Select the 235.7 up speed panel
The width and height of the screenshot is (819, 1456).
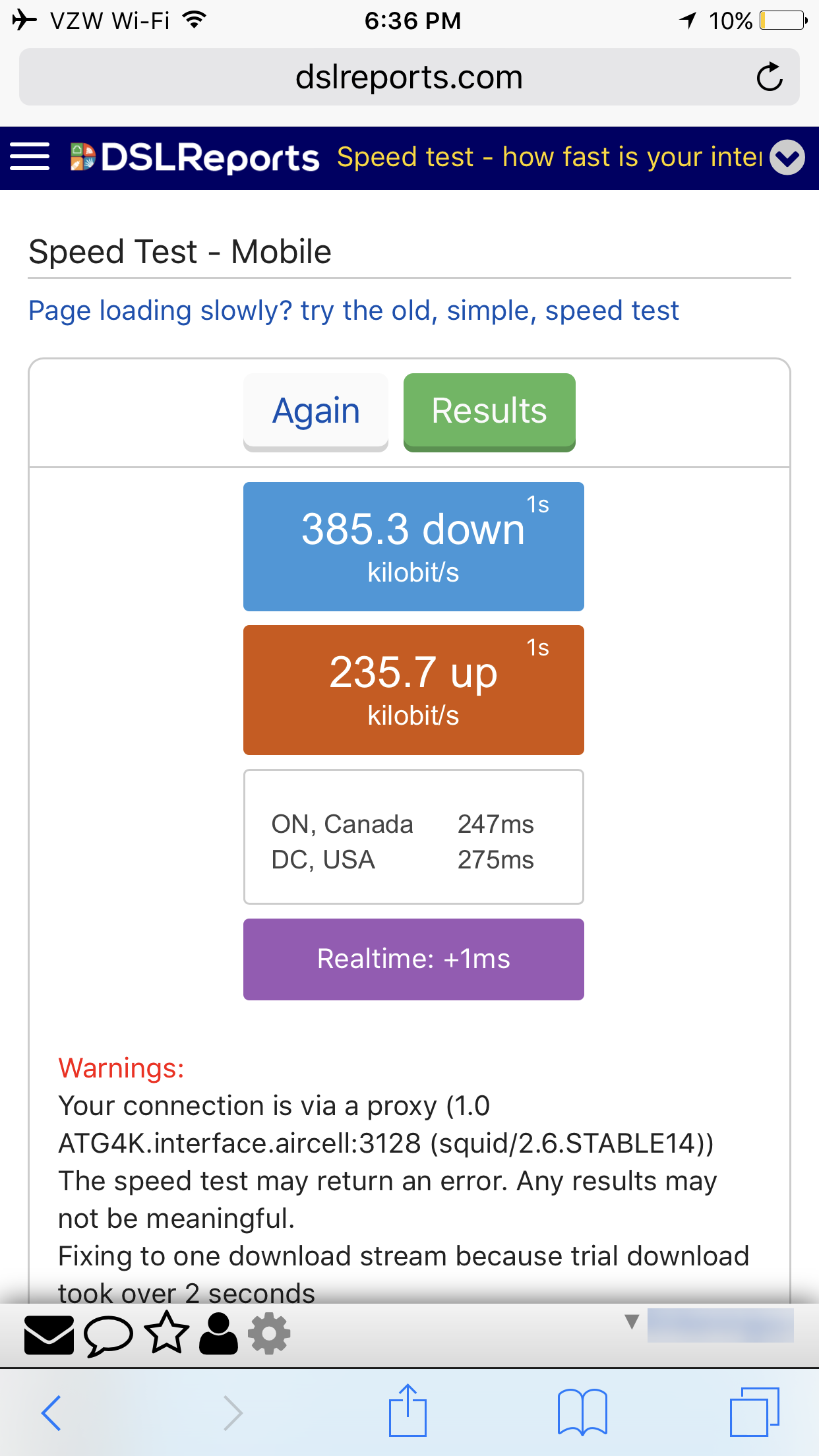(413, 690)
